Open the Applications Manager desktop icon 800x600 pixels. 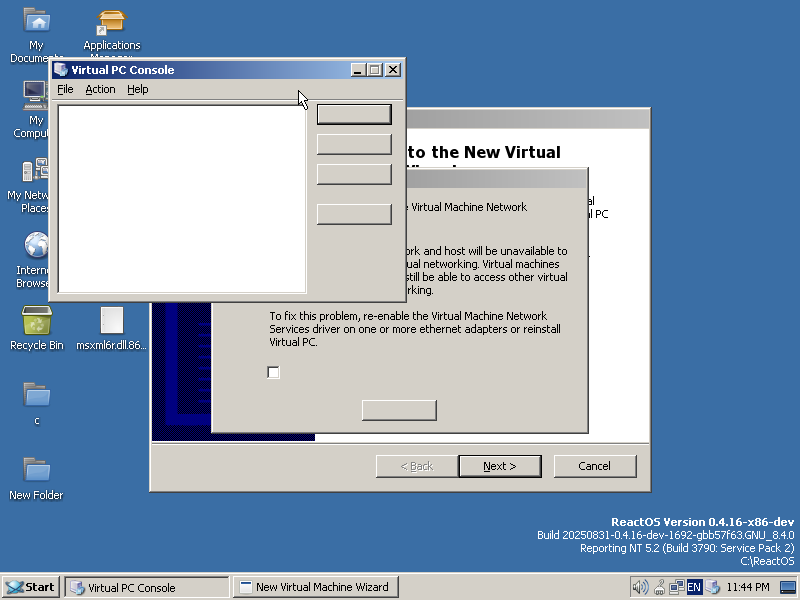[111, 22]
